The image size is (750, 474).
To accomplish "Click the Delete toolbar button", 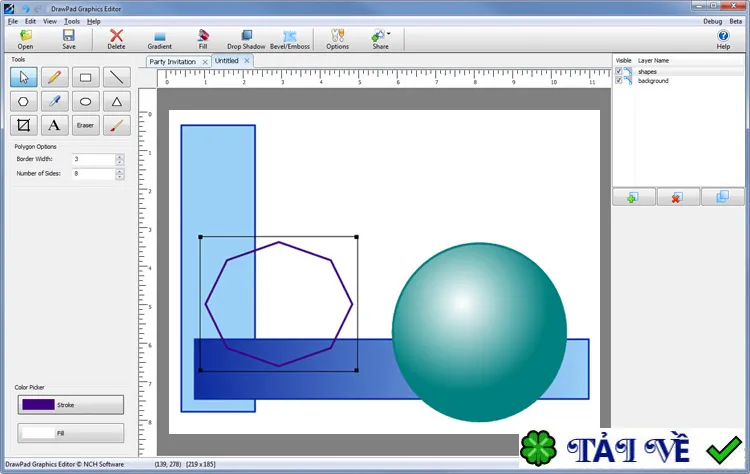I will 116,39.
